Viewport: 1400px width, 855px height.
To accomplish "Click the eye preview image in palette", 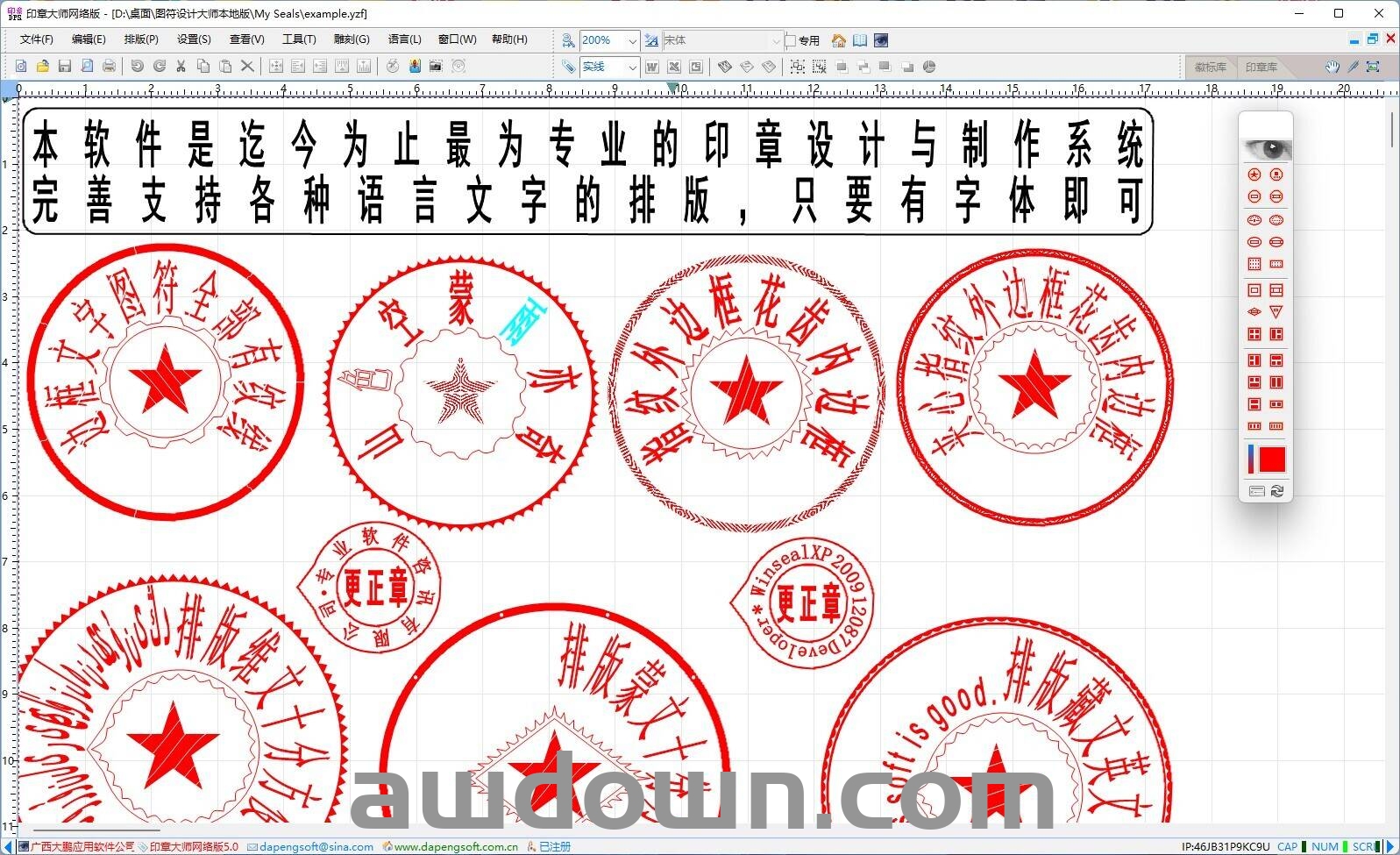I will [1266, 148].
